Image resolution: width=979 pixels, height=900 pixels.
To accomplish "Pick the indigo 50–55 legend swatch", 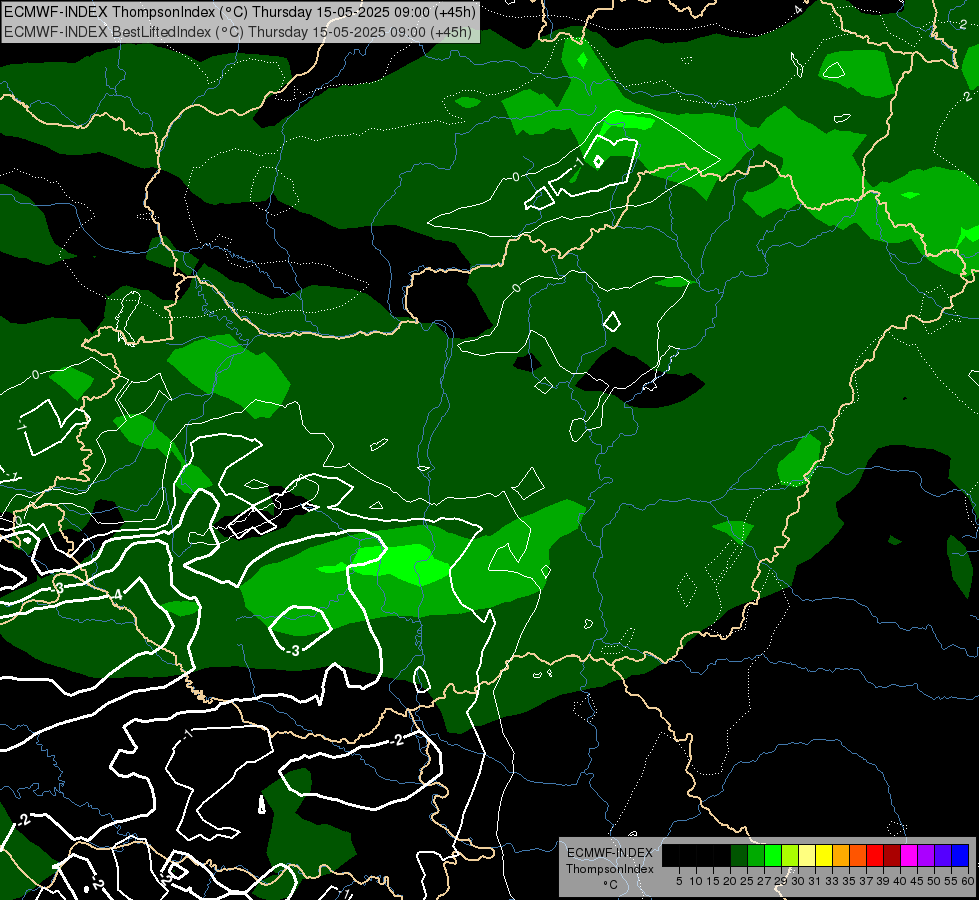I will 943,855.
